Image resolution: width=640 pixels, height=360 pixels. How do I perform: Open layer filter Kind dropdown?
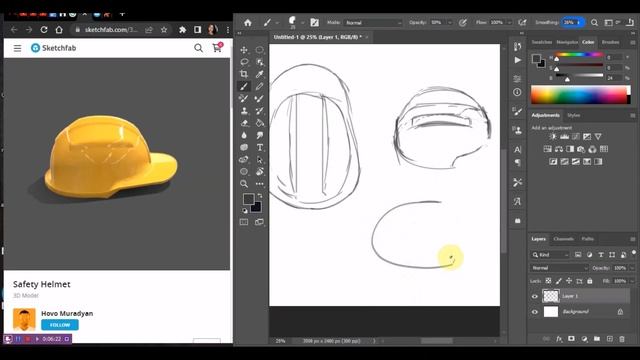pyautogui.click(x=550, y=255)
